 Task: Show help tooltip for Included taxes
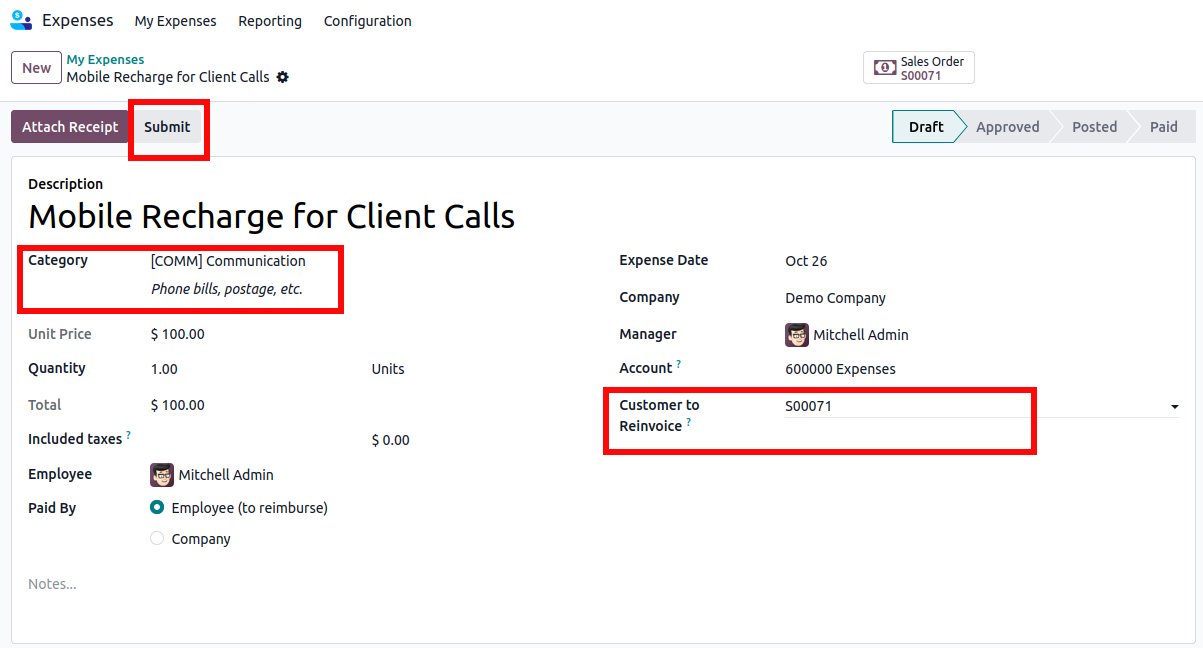(129, 436)
